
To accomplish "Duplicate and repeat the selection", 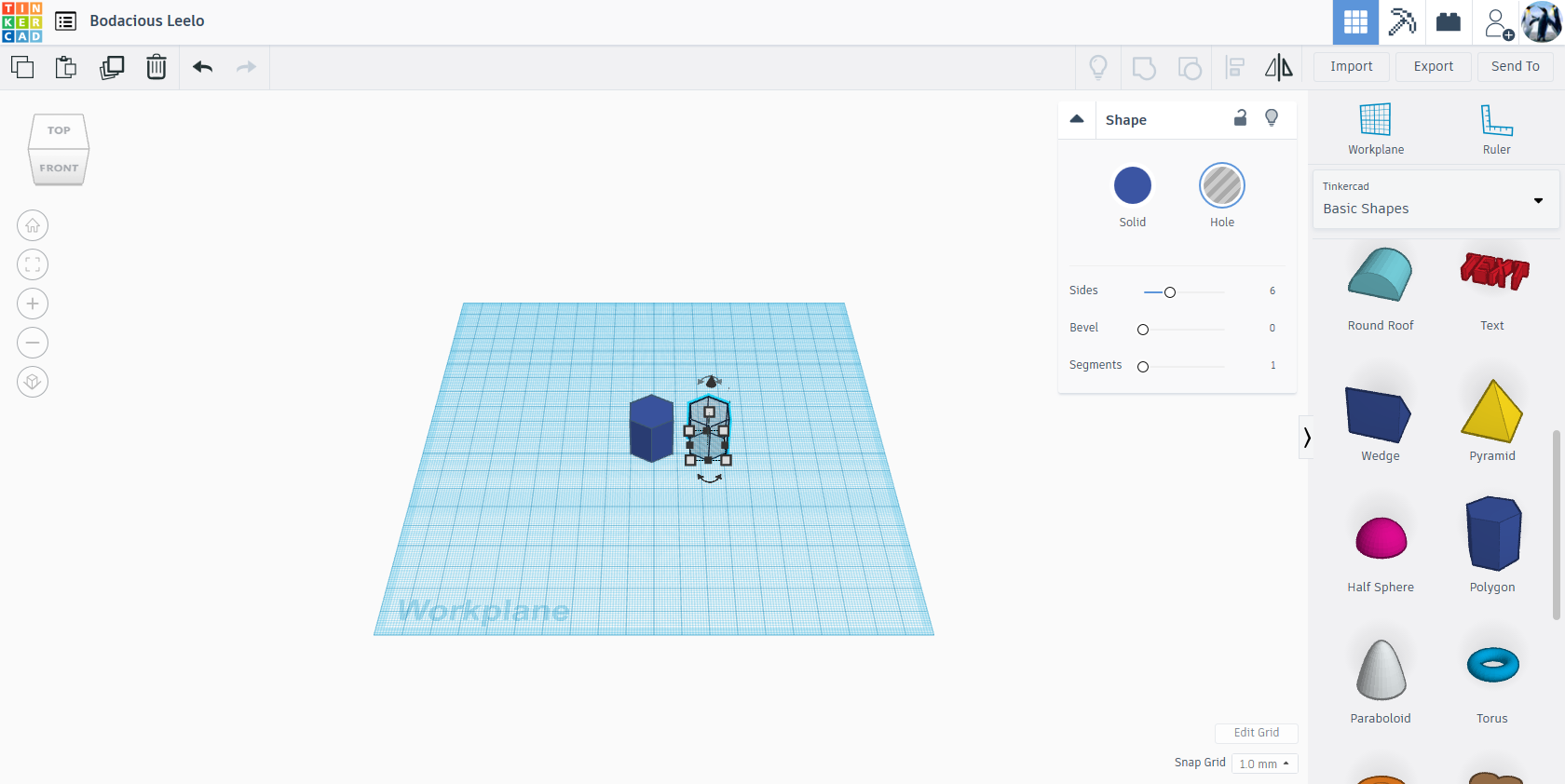I will click(x=112, y=67).
